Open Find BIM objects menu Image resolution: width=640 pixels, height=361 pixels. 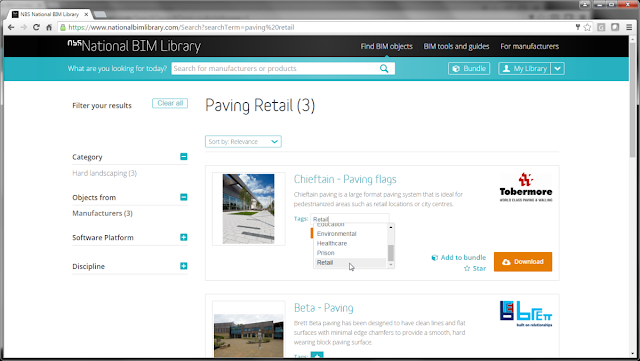pyautogui.click(x=387, y=47)
